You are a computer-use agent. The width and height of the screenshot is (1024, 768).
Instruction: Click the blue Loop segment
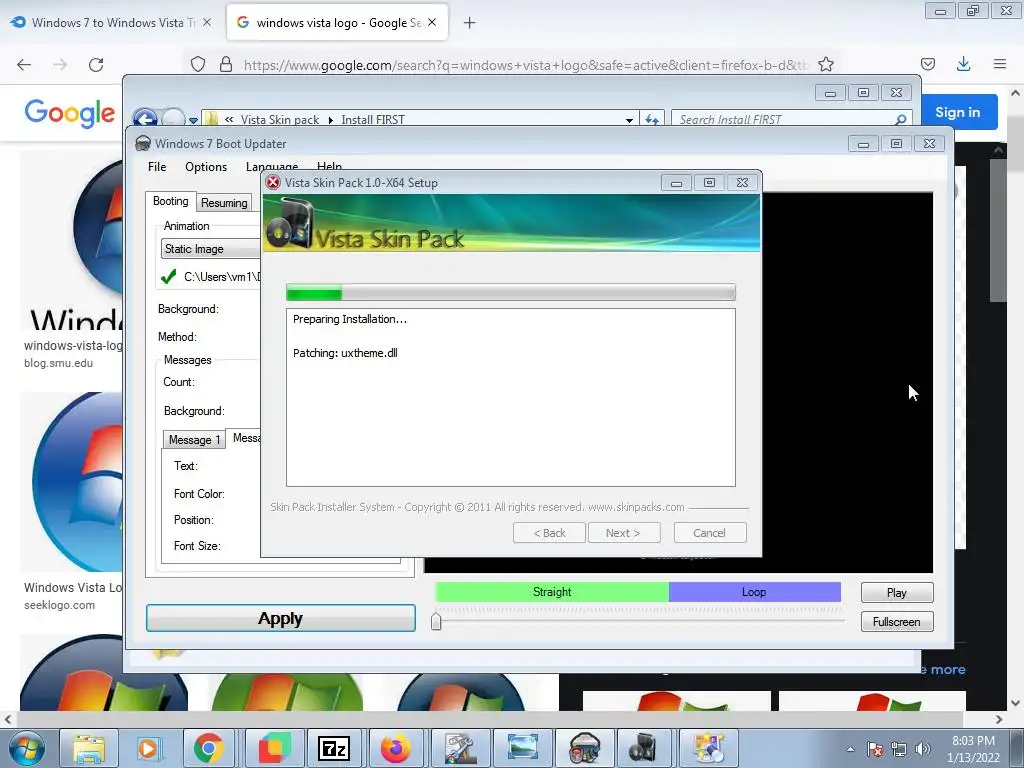[x=754, y=592]
